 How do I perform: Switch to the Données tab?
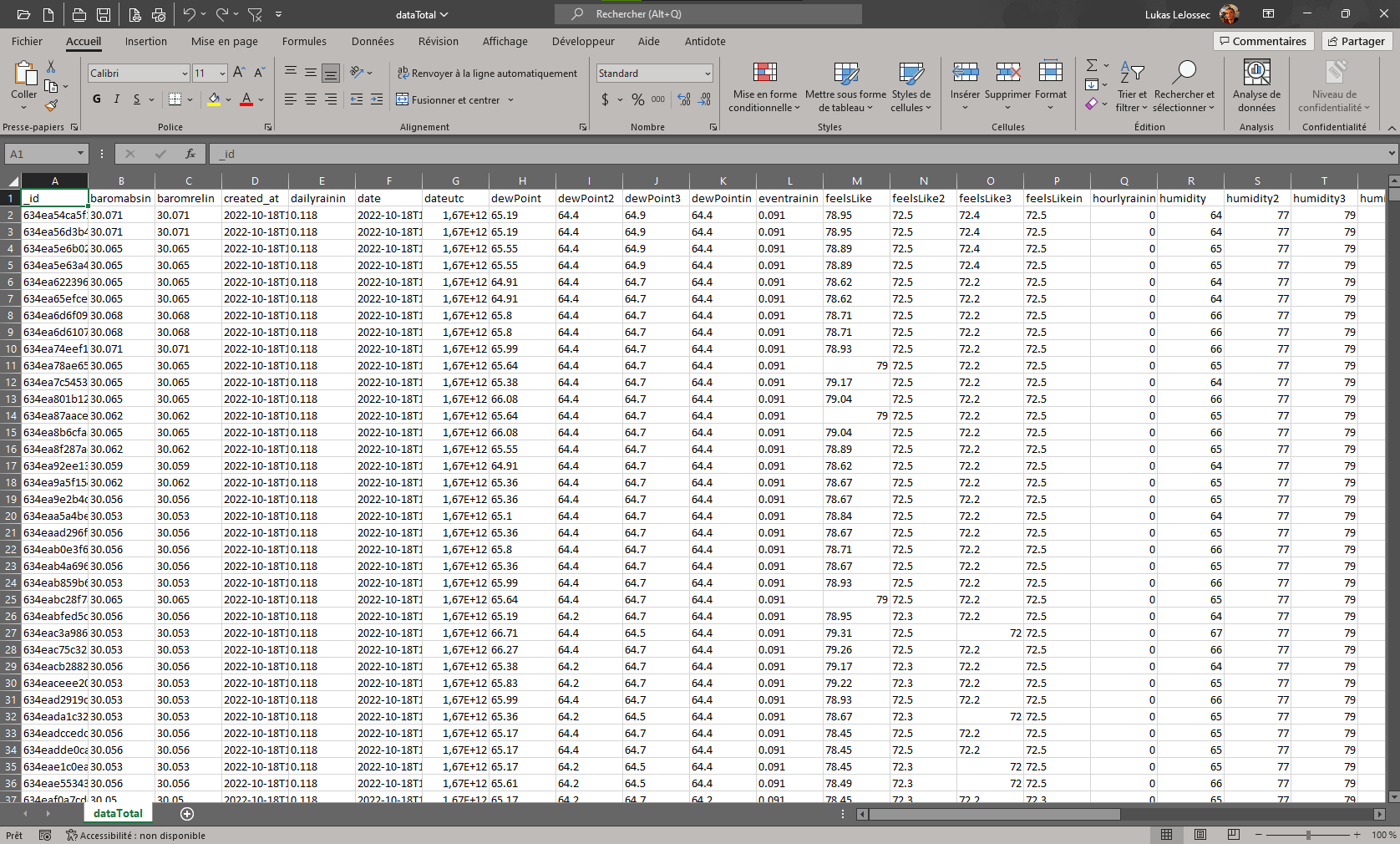373,41
